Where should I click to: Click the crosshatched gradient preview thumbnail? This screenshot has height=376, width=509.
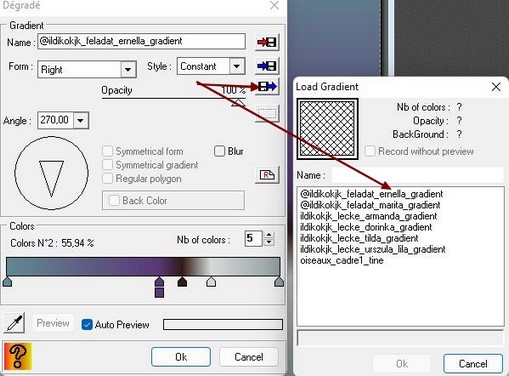click(328, 129)
